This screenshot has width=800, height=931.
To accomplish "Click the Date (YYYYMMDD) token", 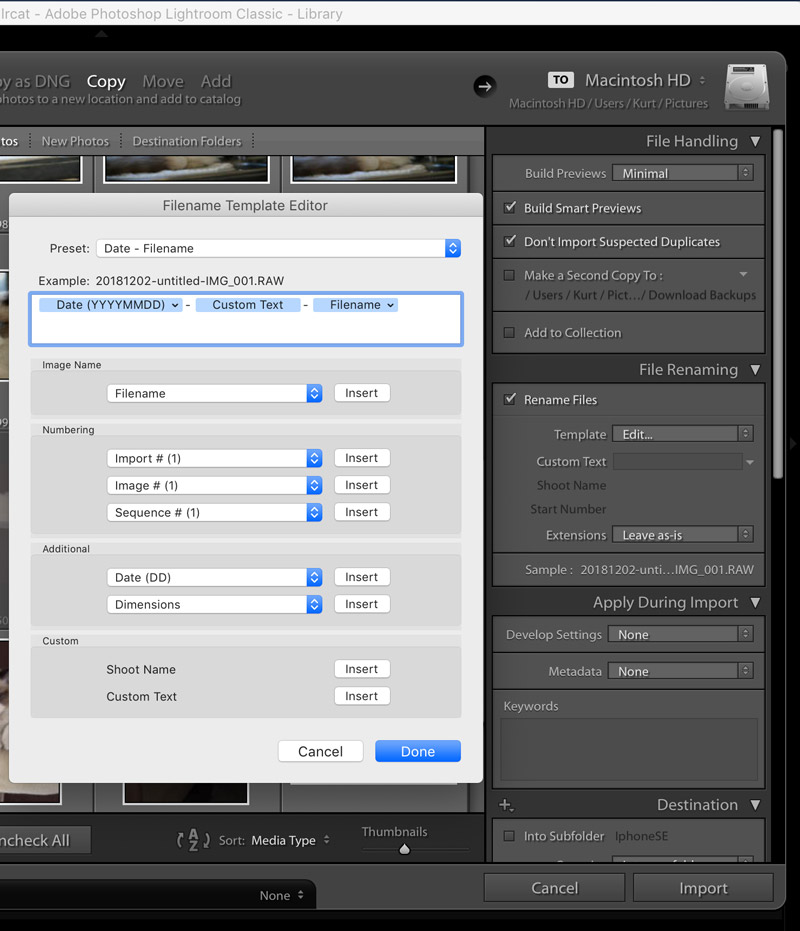I will [110, 305].
